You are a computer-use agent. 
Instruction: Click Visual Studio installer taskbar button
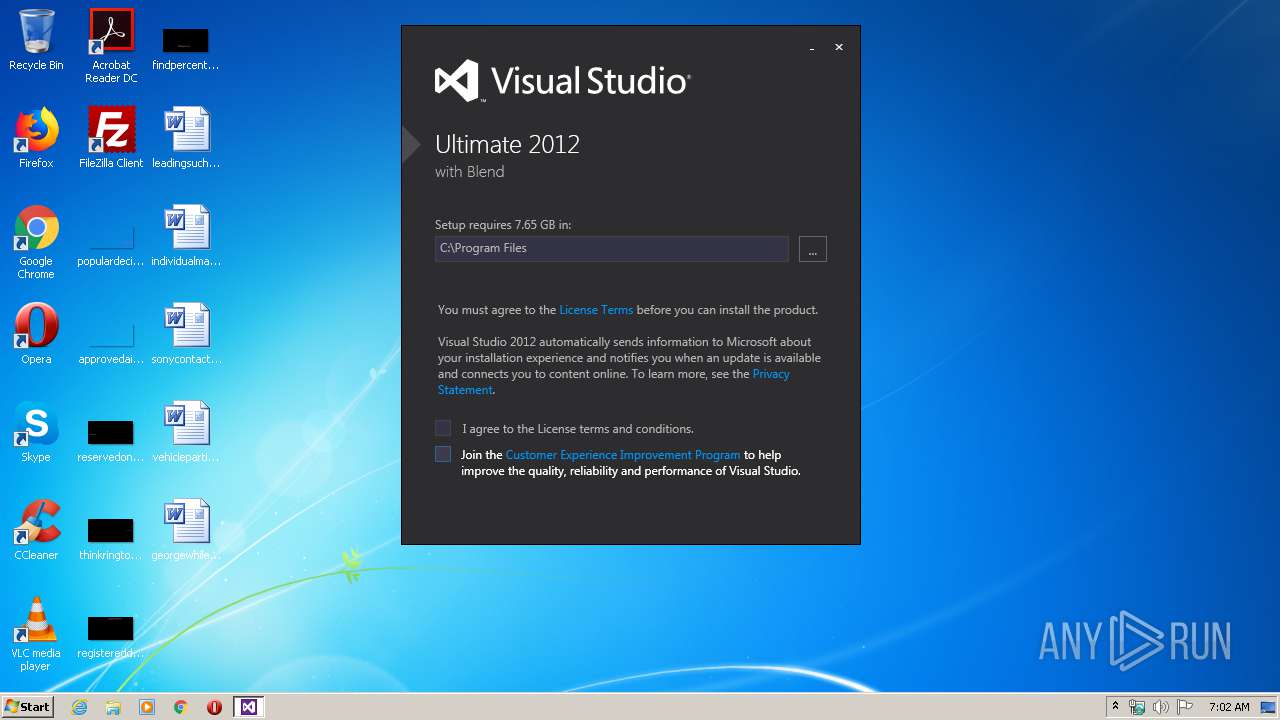pyautogui.click(x=248, y=707)
